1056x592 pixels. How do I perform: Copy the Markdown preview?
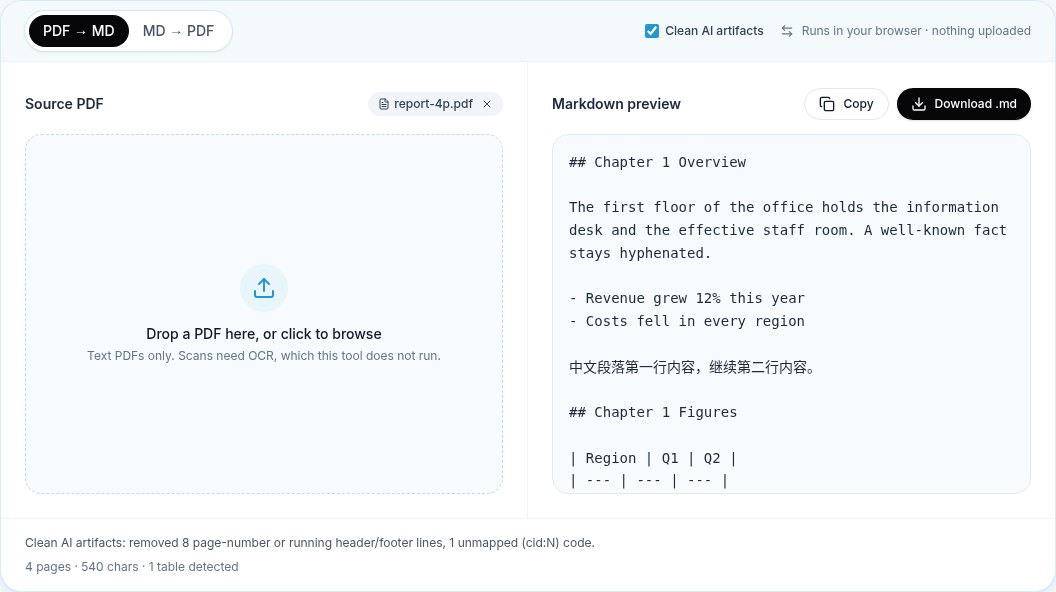point(846,104)
